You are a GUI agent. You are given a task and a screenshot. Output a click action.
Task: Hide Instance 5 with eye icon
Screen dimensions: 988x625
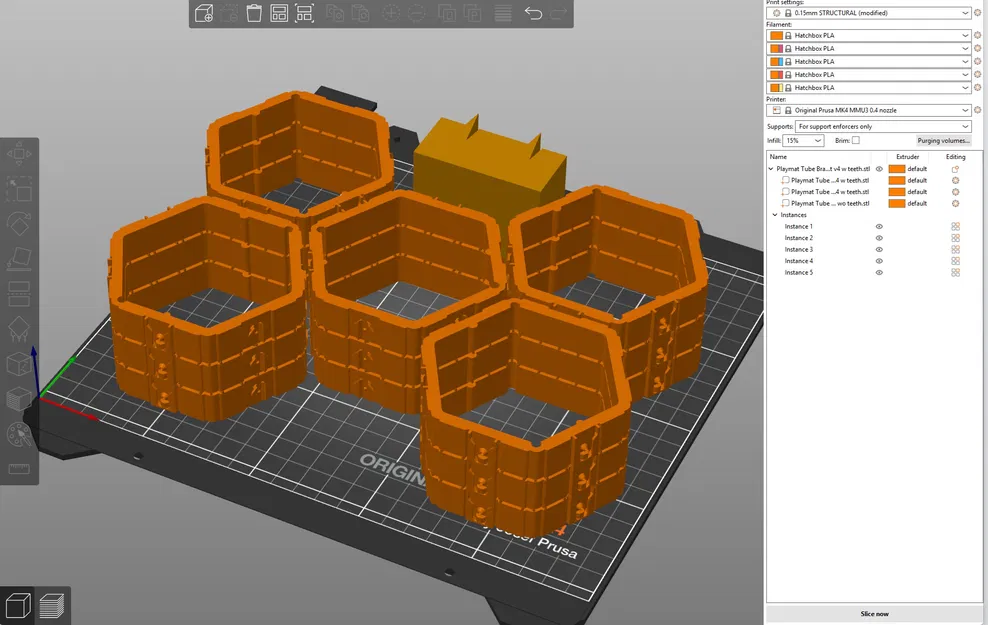point(879,273)
